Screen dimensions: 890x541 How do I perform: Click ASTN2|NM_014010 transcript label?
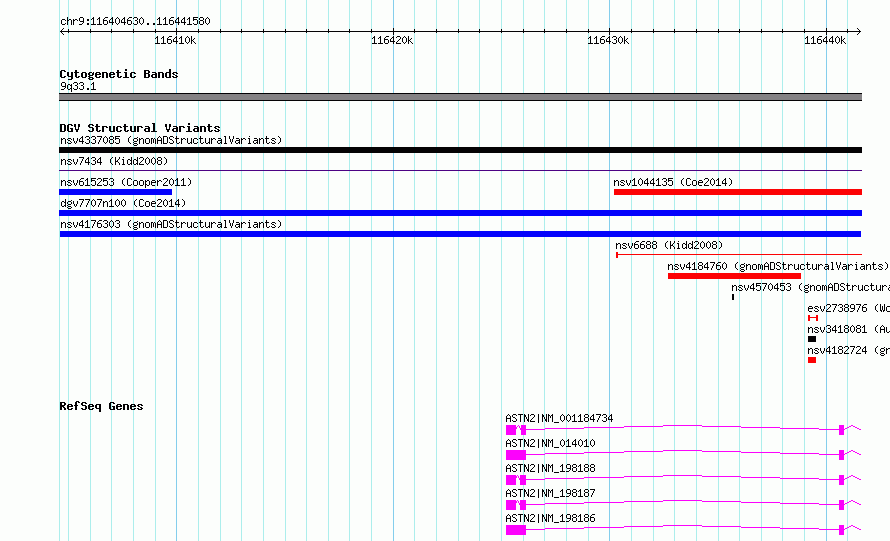pyautogui.click(x=550, y=443)
